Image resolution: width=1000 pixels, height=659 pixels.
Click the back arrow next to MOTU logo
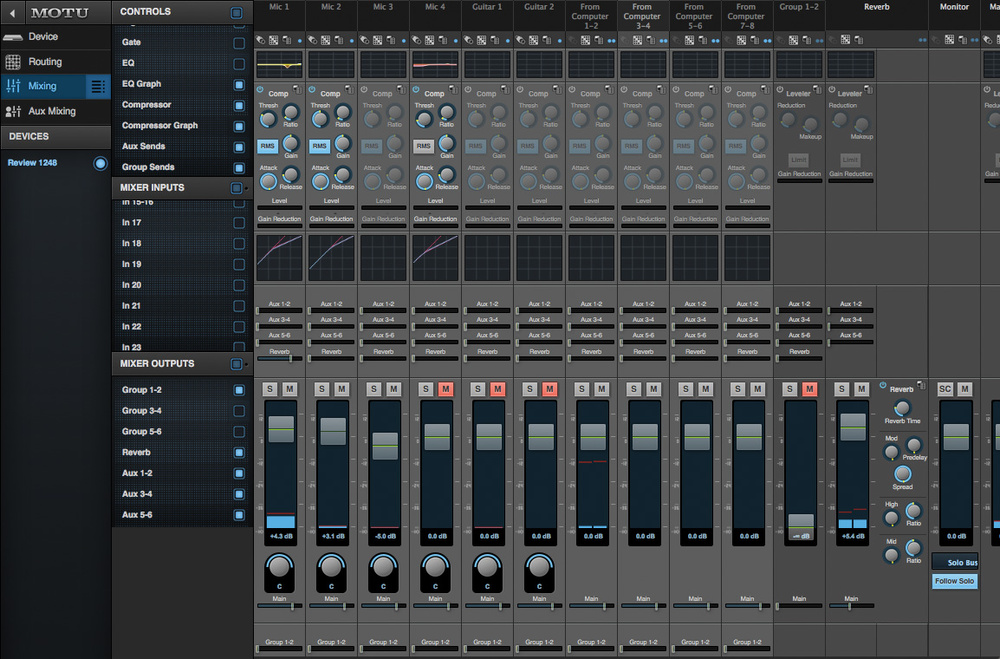pyautogui.click(x=11, y=13)
